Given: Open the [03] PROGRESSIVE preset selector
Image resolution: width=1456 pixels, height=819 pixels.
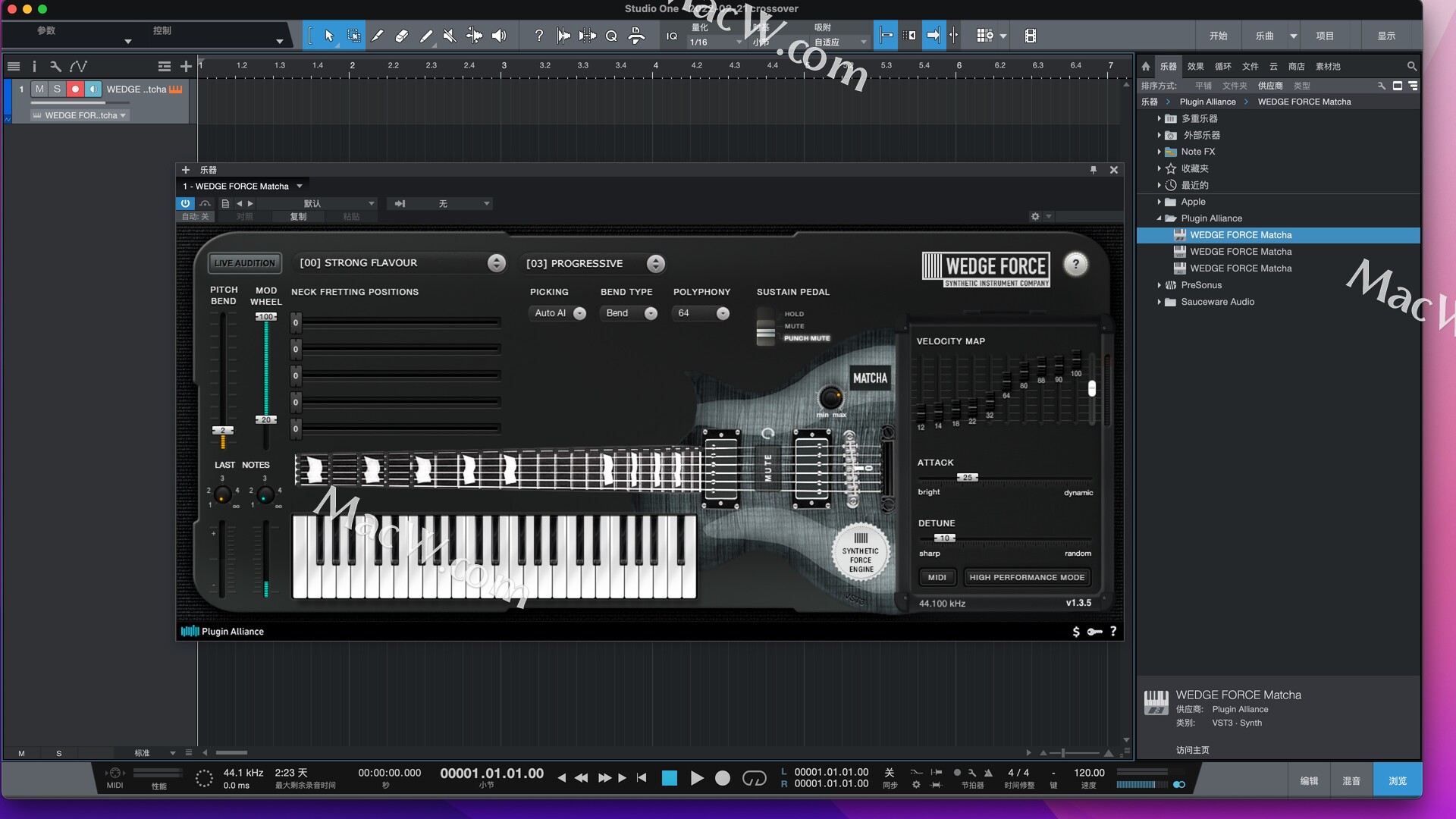Looking at the screenshot, I should coord(593,263).
